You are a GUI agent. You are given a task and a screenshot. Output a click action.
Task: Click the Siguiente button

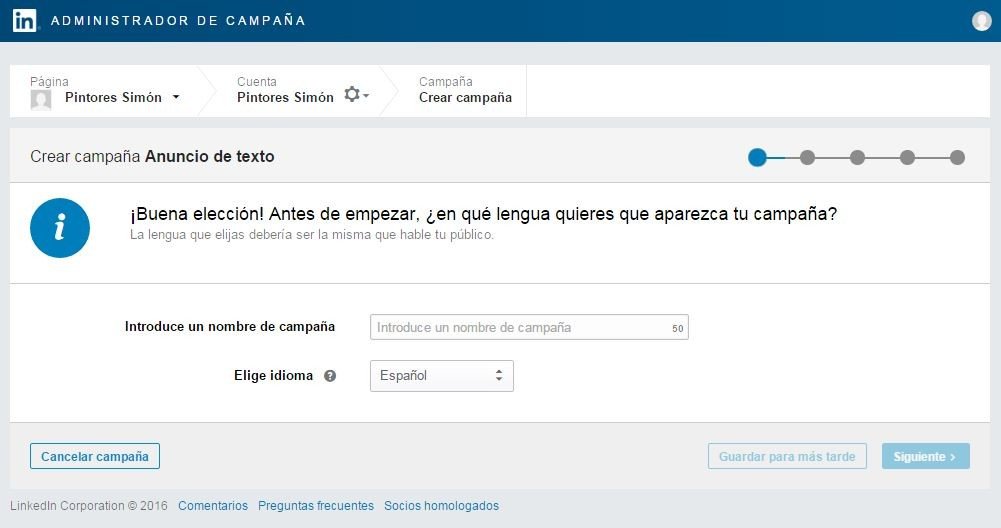tap(925, 456)
